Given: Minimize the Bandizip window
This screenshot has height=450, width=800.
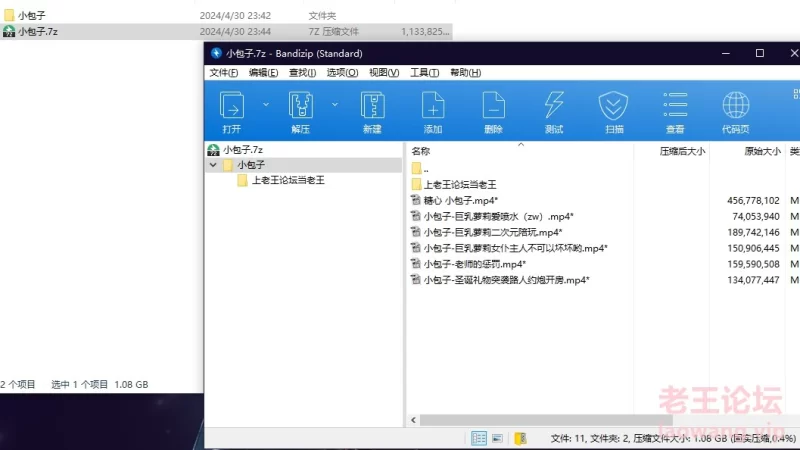Looking at the screenshot, I should [x=726, y=53].
